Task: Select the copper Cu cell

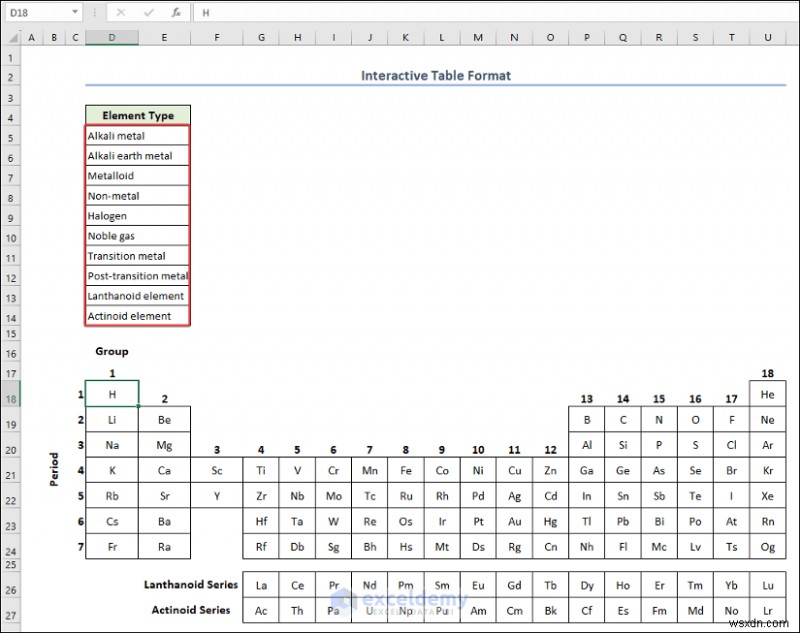Action: pos(514,470)
